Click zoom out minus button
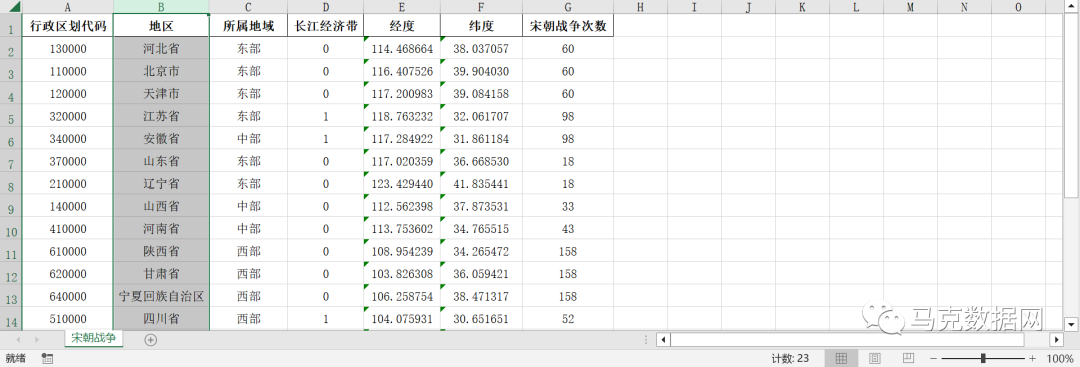Viewport: 1080px width, 367px height. 933,359
